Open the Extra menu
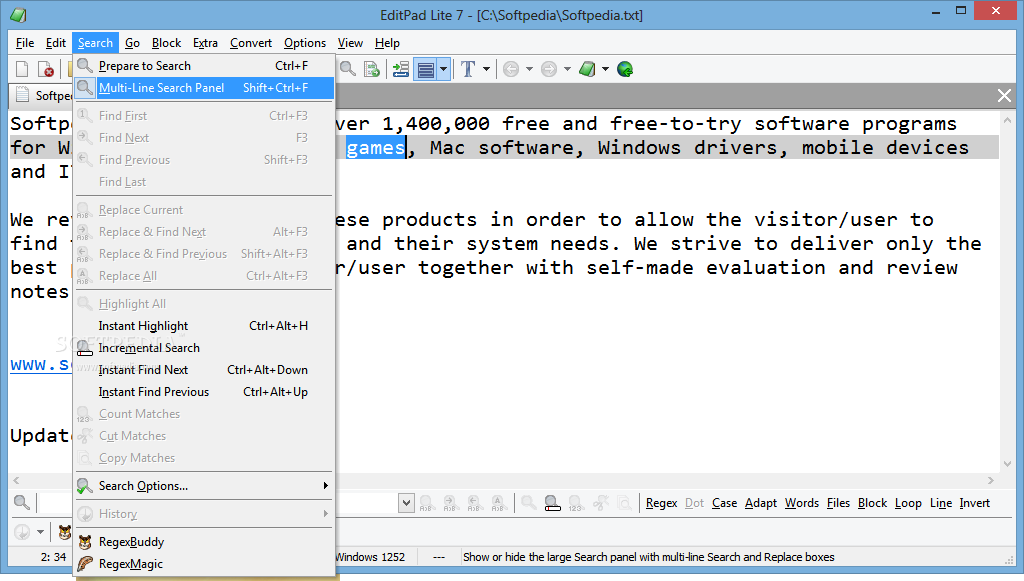 point(205,43)
